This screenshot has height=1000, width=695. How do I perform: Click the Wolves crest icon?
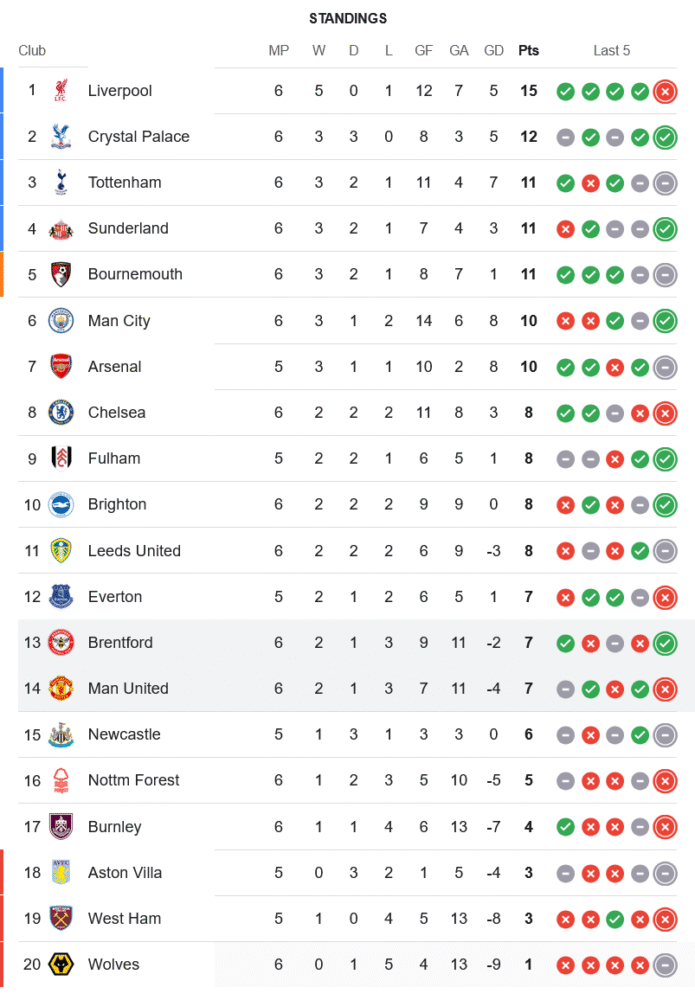pyautogui.click(x=61, y=965)
